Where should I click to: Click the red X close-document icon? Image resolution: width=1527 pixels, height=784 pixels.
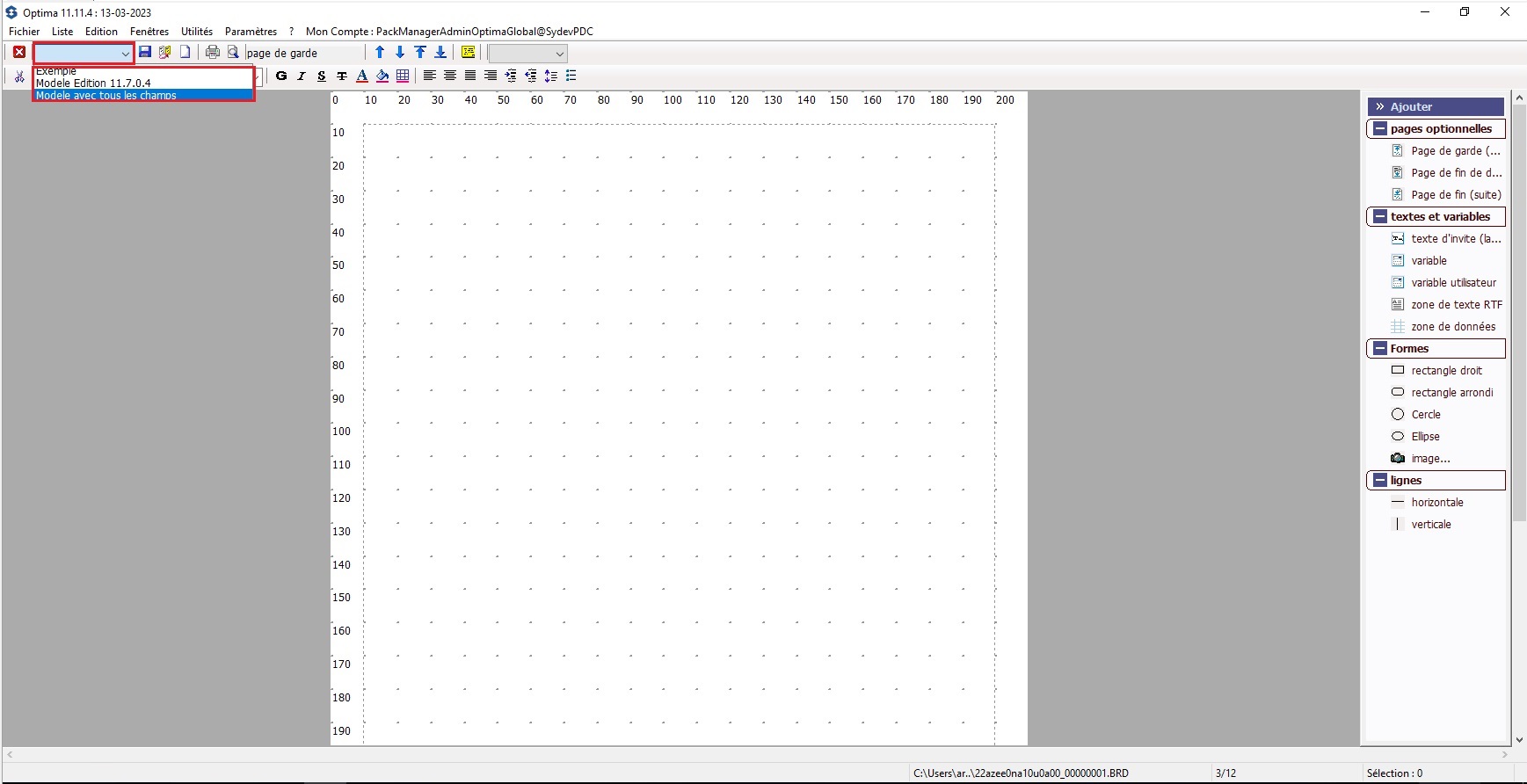19,53
